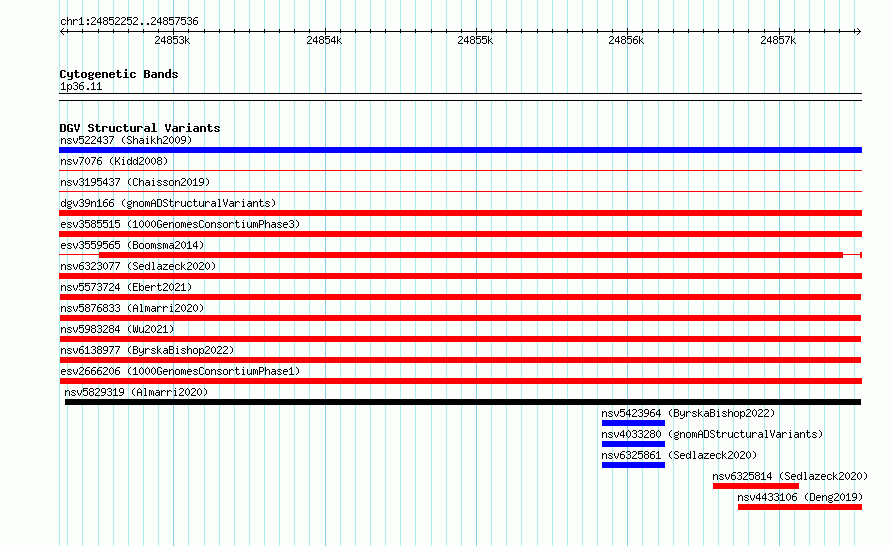The height and width of the screenshot is (546, 890).
Task: Select the red nsv5876833 variant bar
Action: click(x=460, y=318)
